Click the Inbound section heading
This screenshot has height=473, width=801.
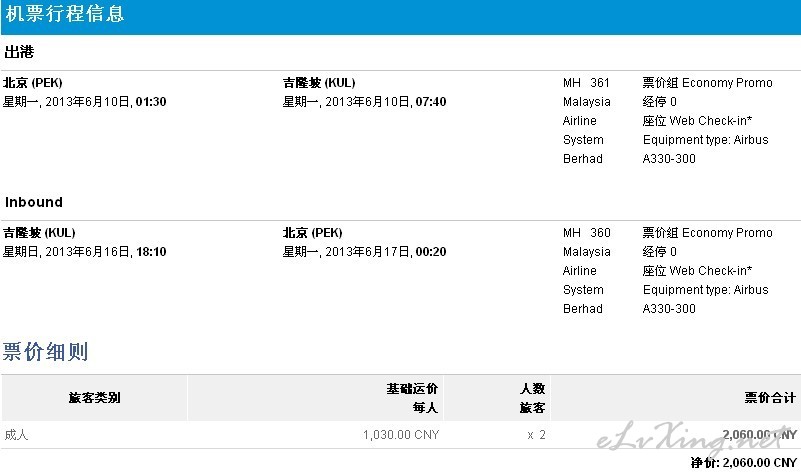click(34, 202)
